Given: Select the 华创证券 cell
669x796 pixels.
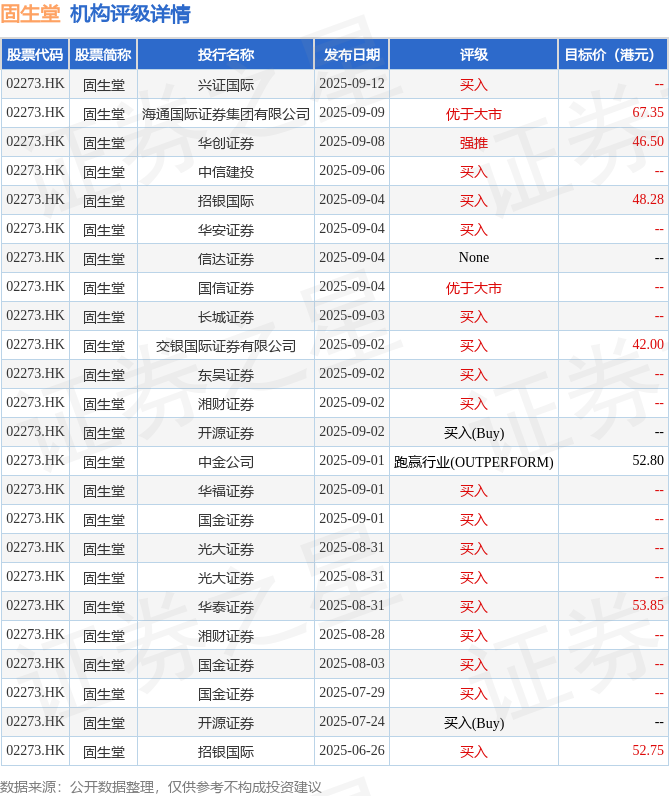Looking at the screenshot, I should coord(225,143).
